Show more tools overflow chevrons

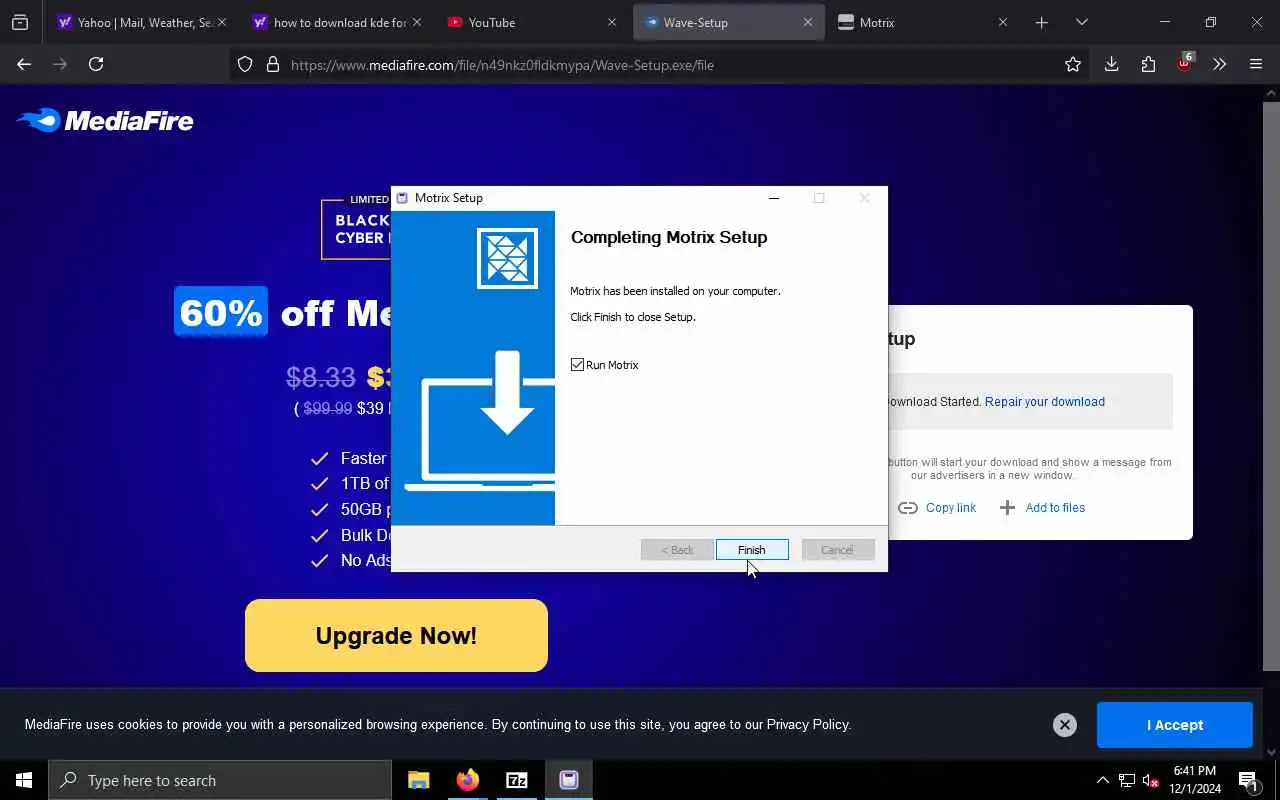1219,64
